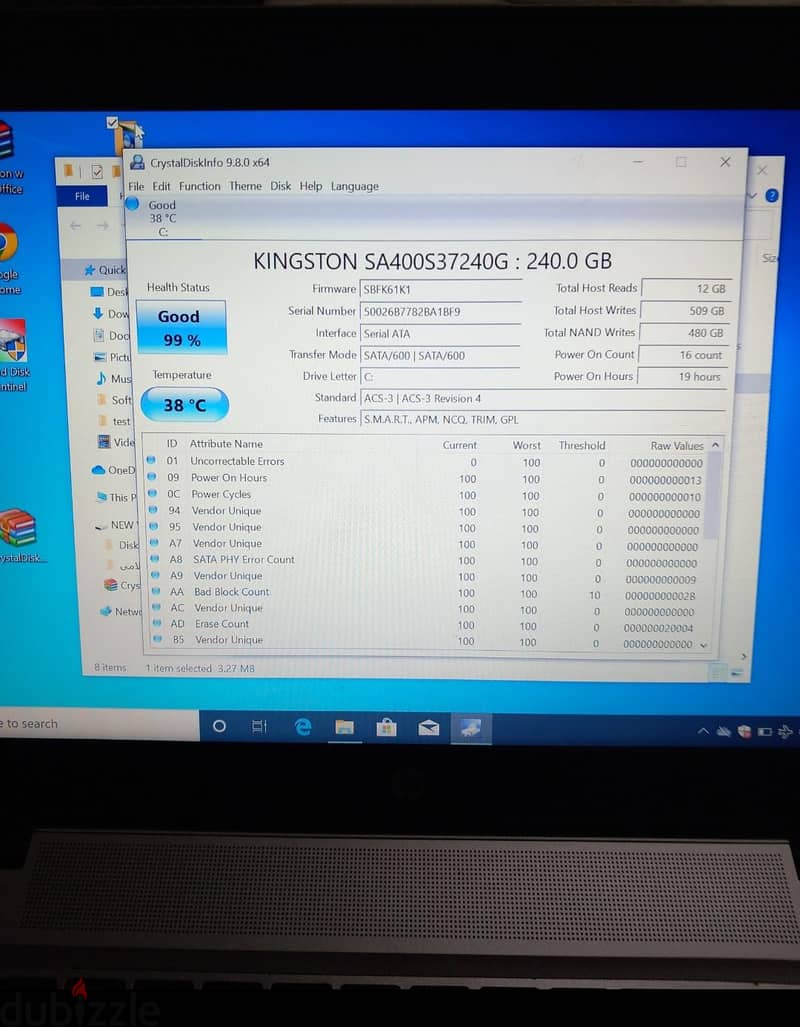Image resolution: width=800 pixels, height=1027 pixels.
Task: Toggle the checkmark icon in Explorer quick toolbar
Action: click(97, 172)
